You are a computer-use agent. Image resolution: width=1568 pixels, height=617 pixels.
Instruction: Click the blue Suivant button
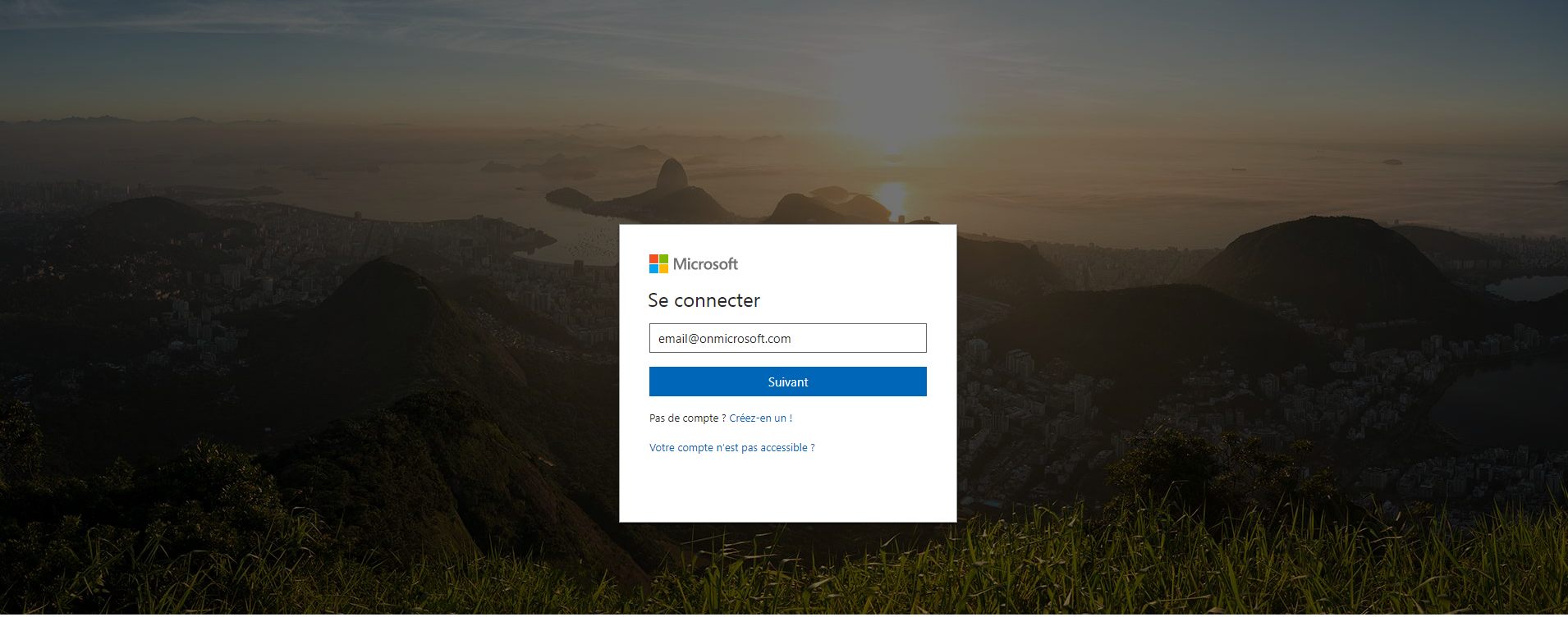[x=788, y=382]
